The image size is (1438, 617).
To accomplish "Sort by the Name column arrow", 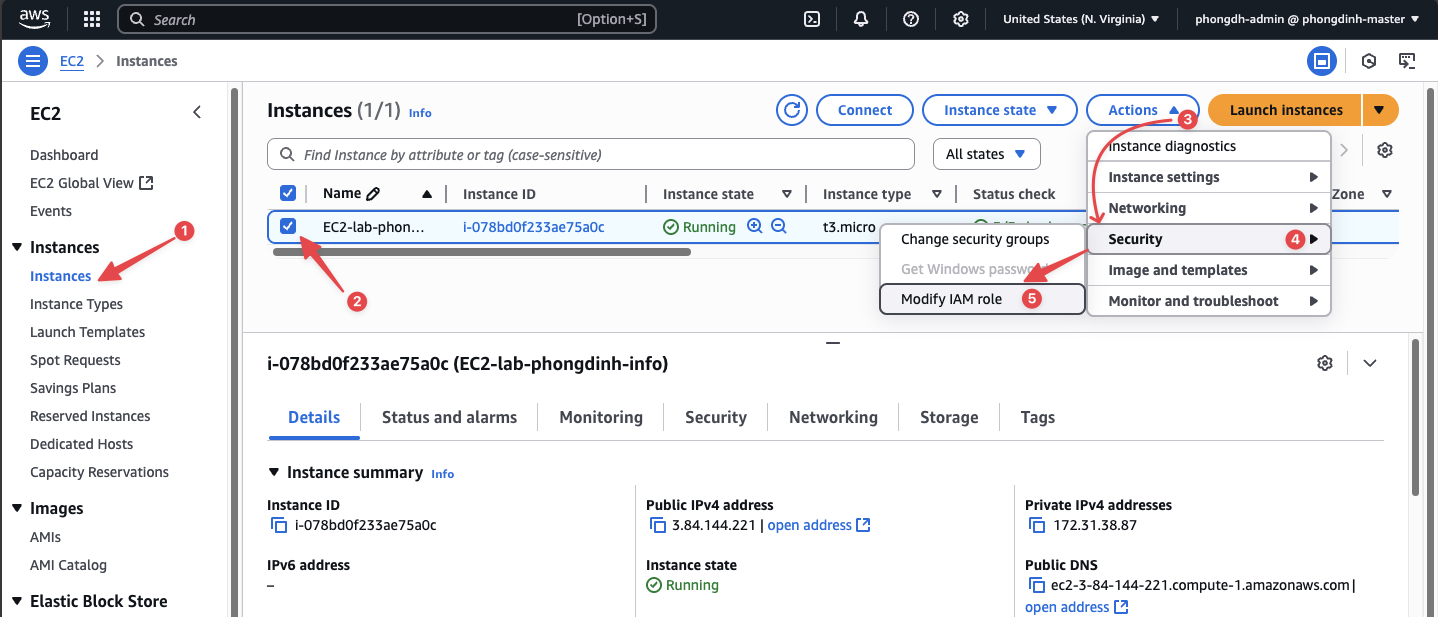I will click(427, 194).
